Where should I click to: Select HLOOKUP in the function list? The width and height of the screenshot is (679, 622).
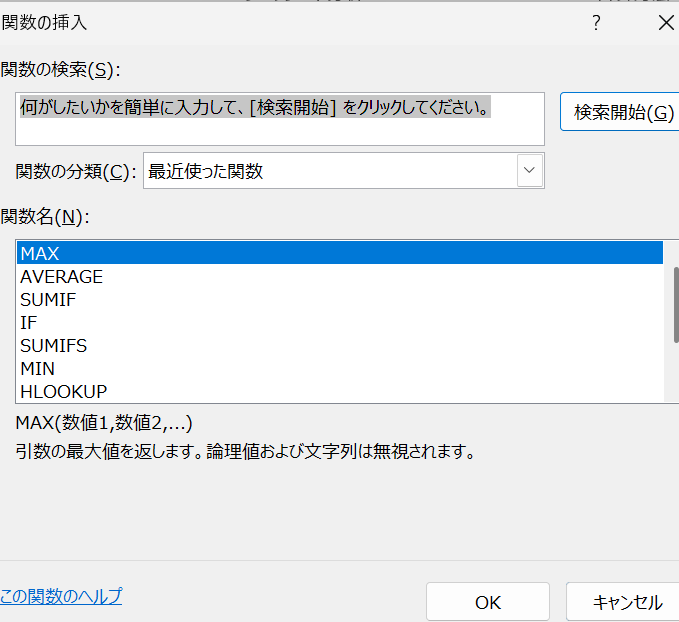pyautogui.click(x=64, y=392)
